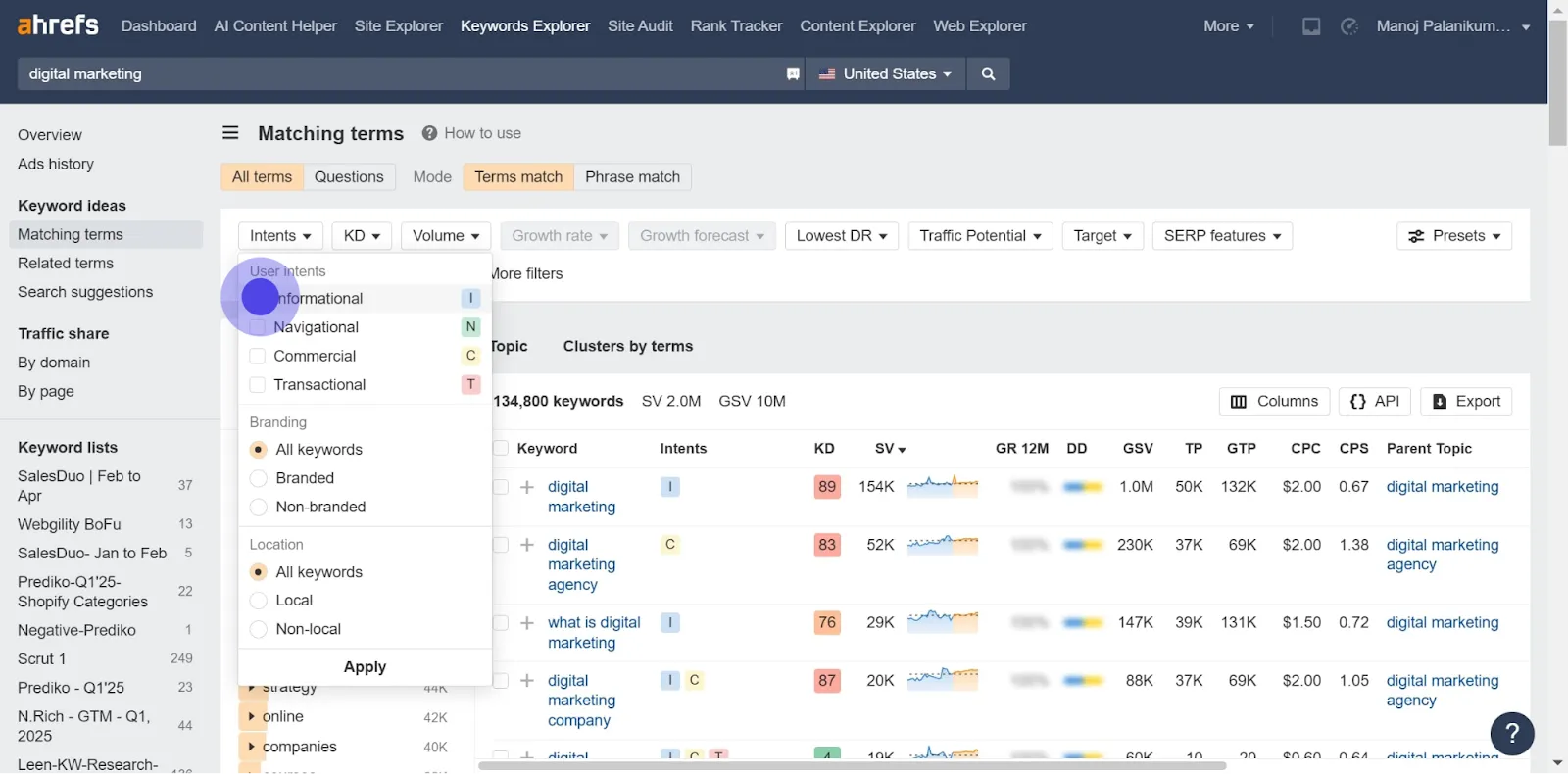Screen dimensions: 1568x774
Task: Check the Transactional intent checkbox
Action: click(258, 384)
